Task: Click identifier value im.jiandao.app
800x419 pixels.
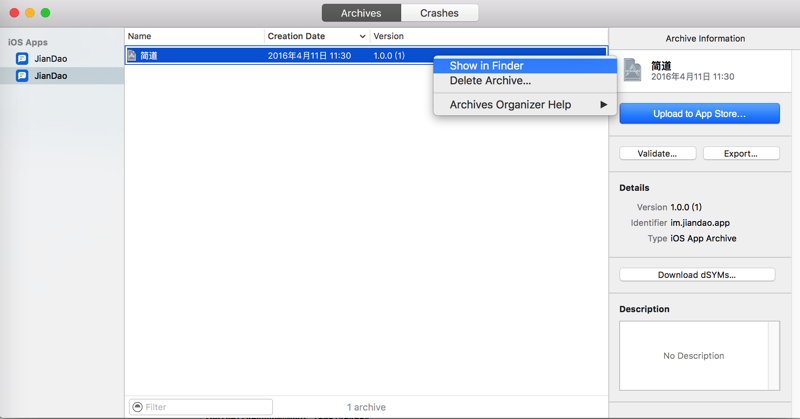Action: click(700, 223)
